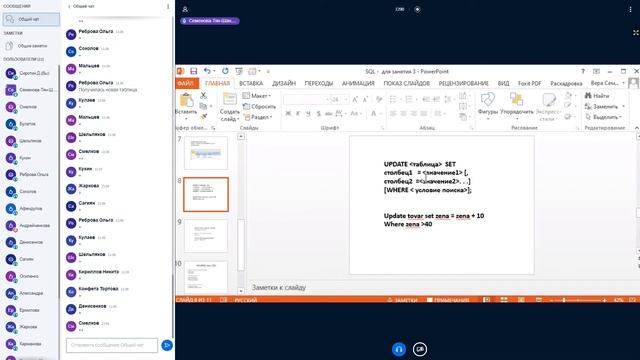Collapse the ribbon with the chevron
Viewport: 640px width, 360px height.
636,128
